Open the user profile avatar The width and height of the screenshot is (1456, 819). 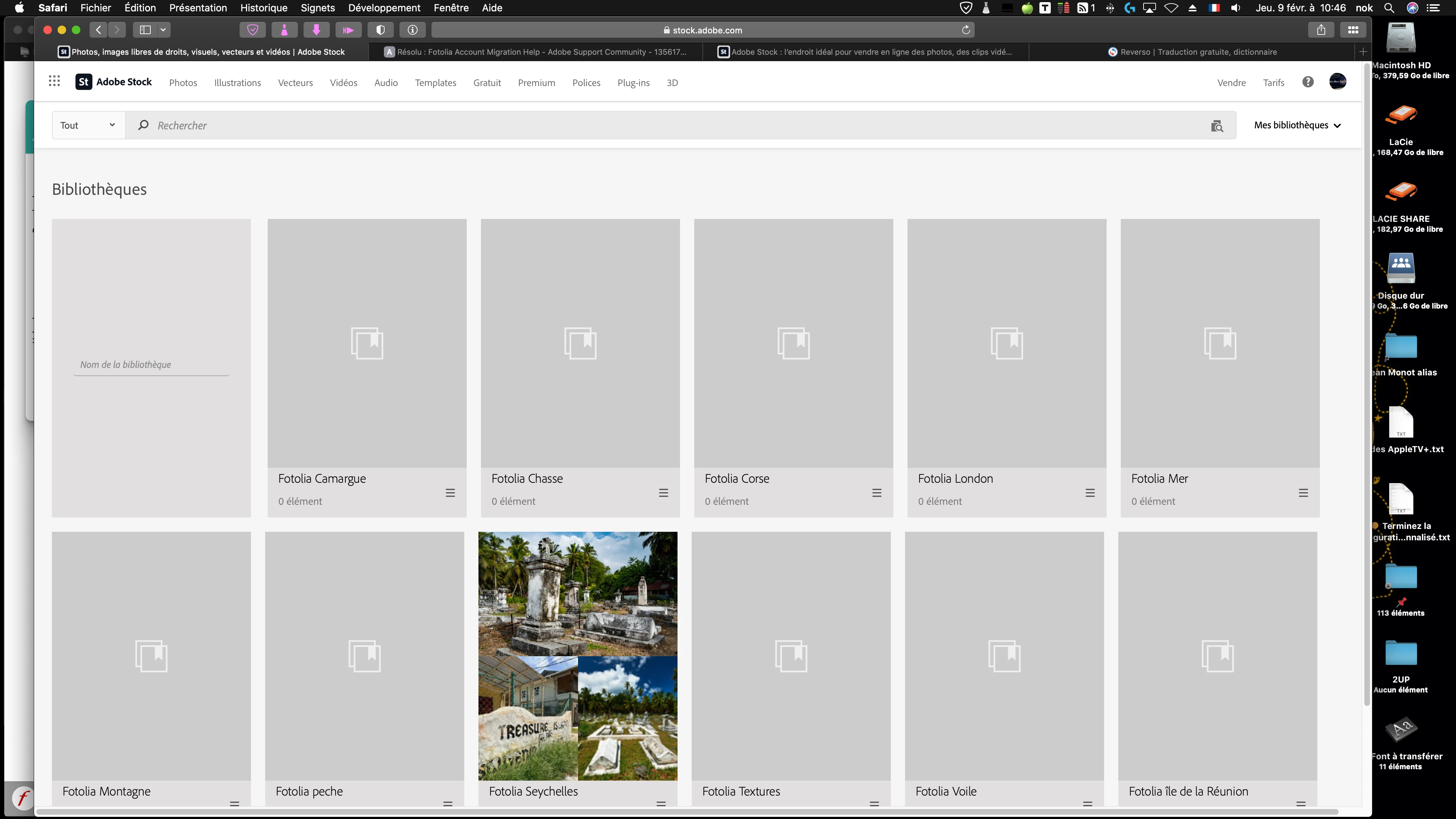[1337, 82]
